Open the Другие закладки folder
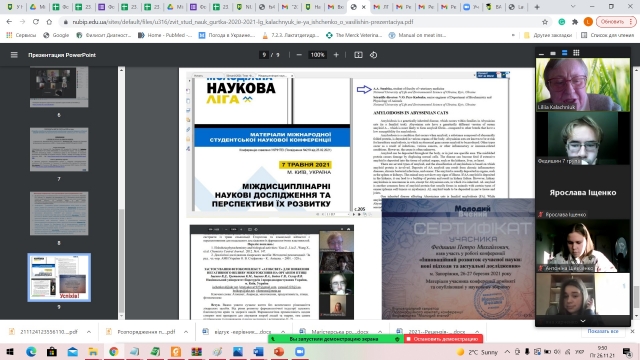The width and height of the screenshot is (640, 360). pyautogui.click(x=548, y=35)
